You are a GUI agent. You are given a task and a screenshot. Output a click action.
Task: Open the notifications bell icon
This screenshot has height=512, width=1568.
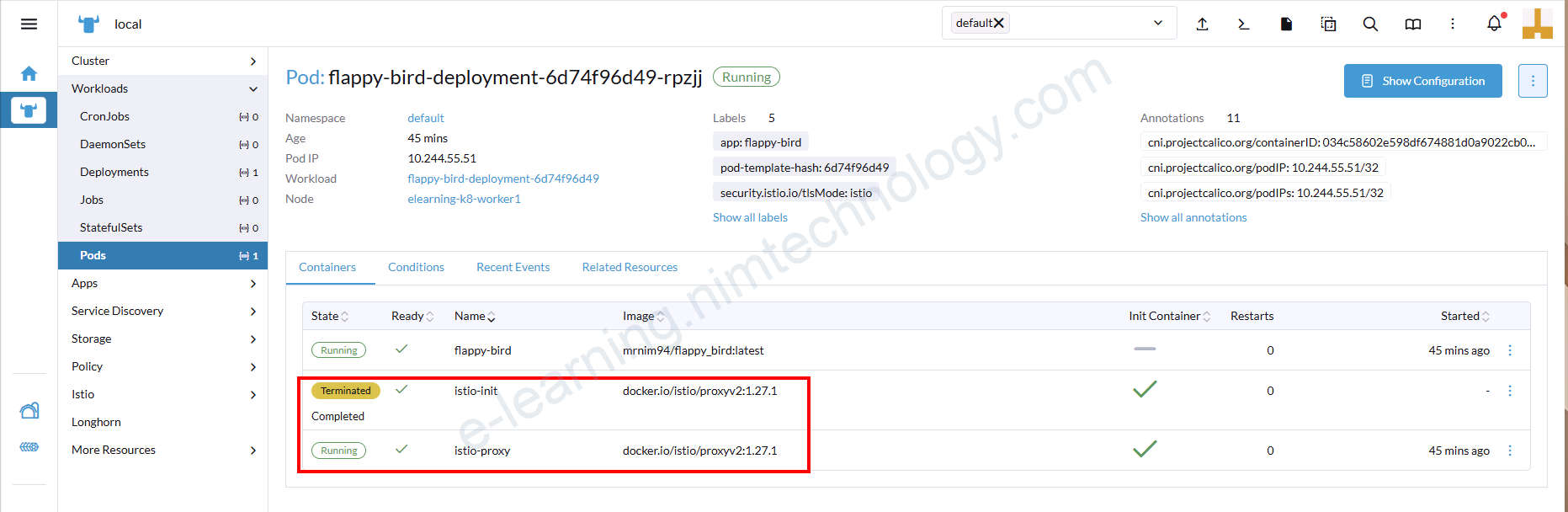(x=1494, y=24)
